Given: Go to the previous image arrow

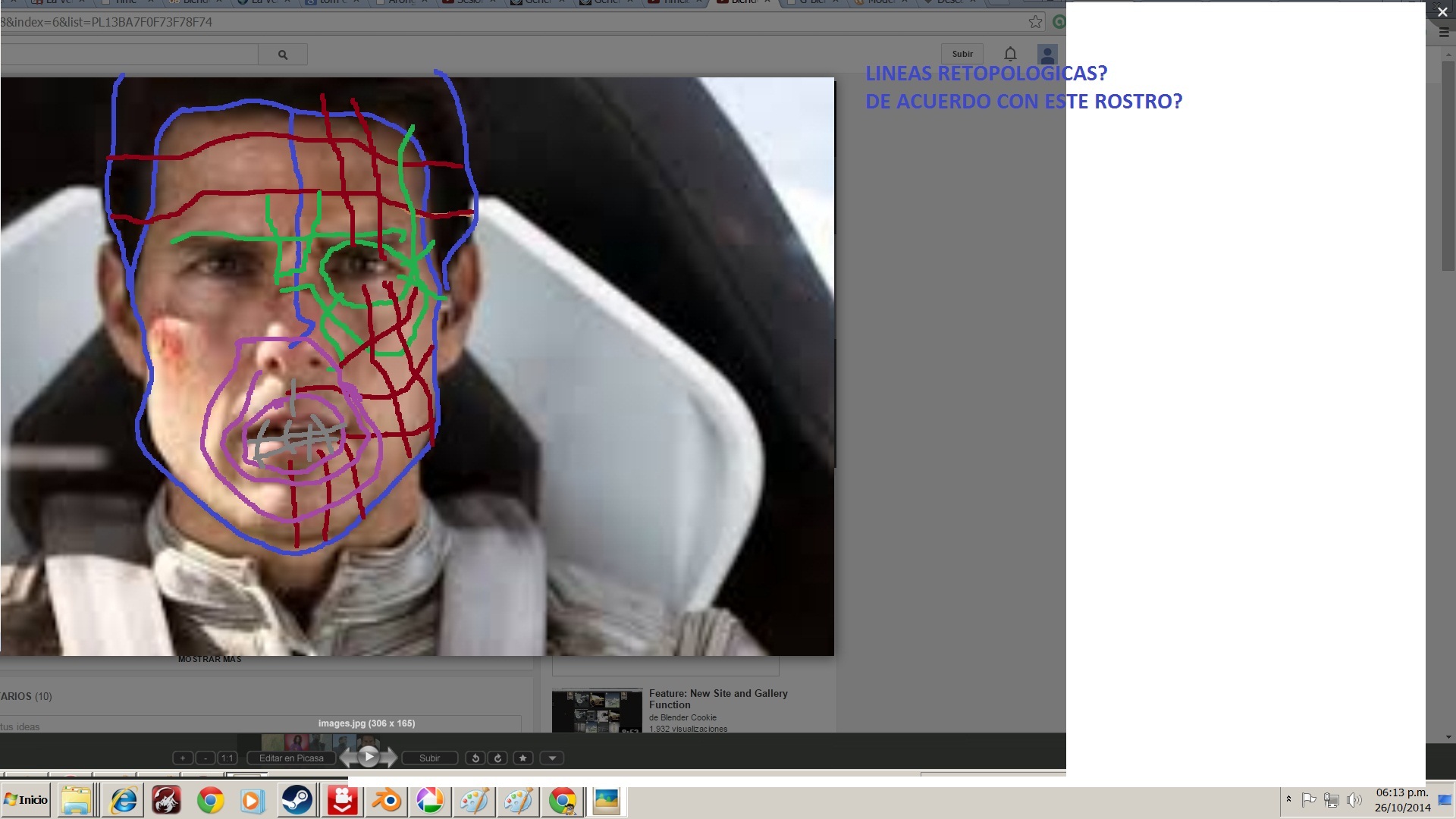Looking at the screenshot, I should coord(347,757).
